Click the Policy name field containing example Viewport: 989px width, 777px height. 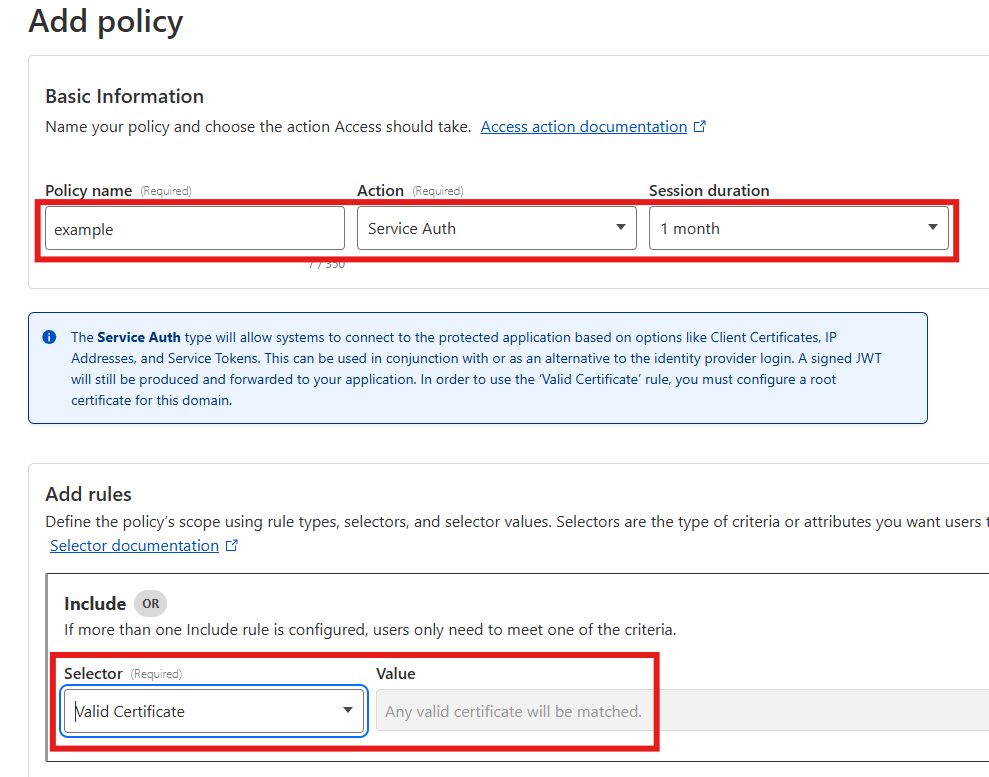(x=194, y=228)
